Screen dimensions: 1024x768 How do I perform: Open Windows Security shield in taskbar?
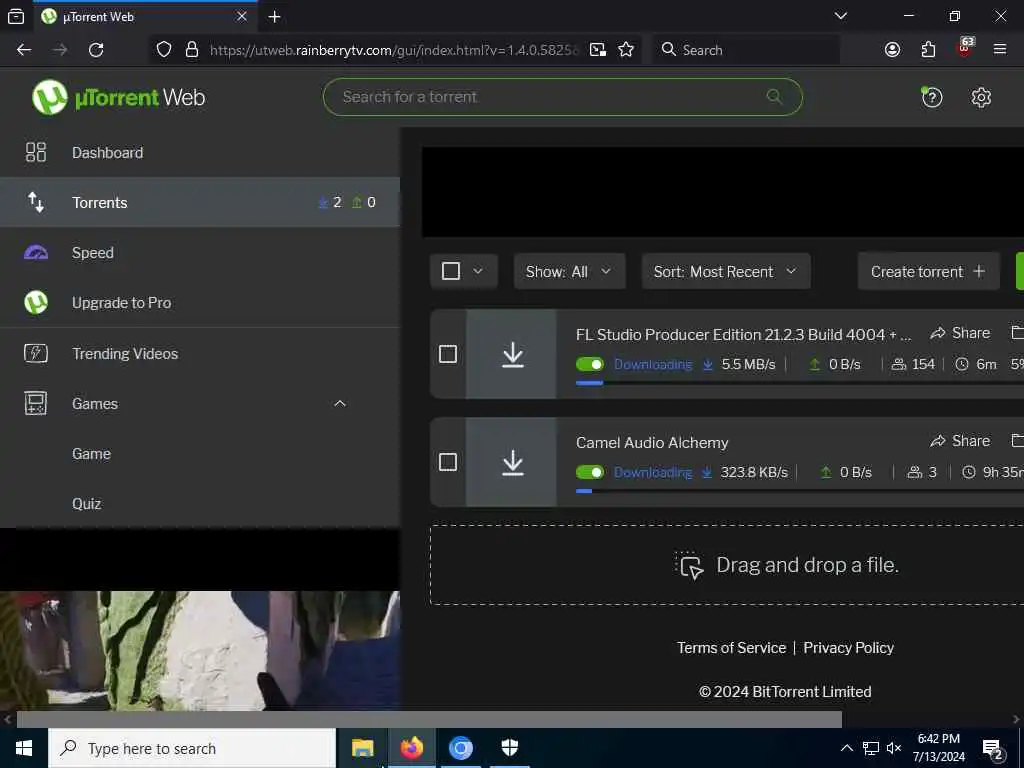pyautogui.click(x=509, y=748)
